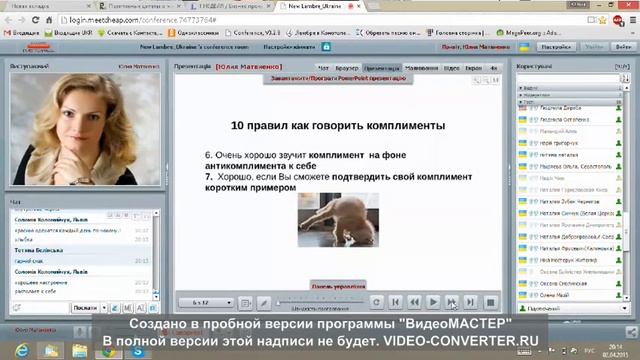Select user Людмила Остапенко in list

[x=569, y=120]
